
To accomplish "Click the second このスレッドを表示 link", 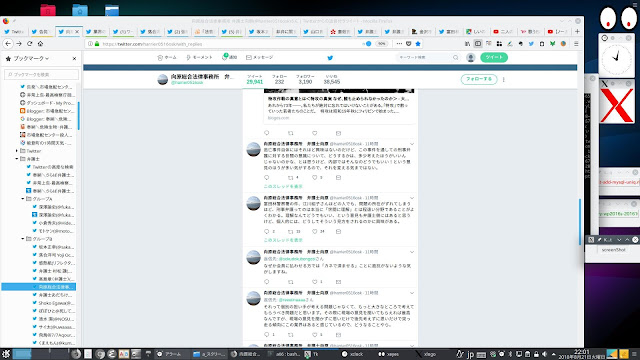I will point(283,240).
